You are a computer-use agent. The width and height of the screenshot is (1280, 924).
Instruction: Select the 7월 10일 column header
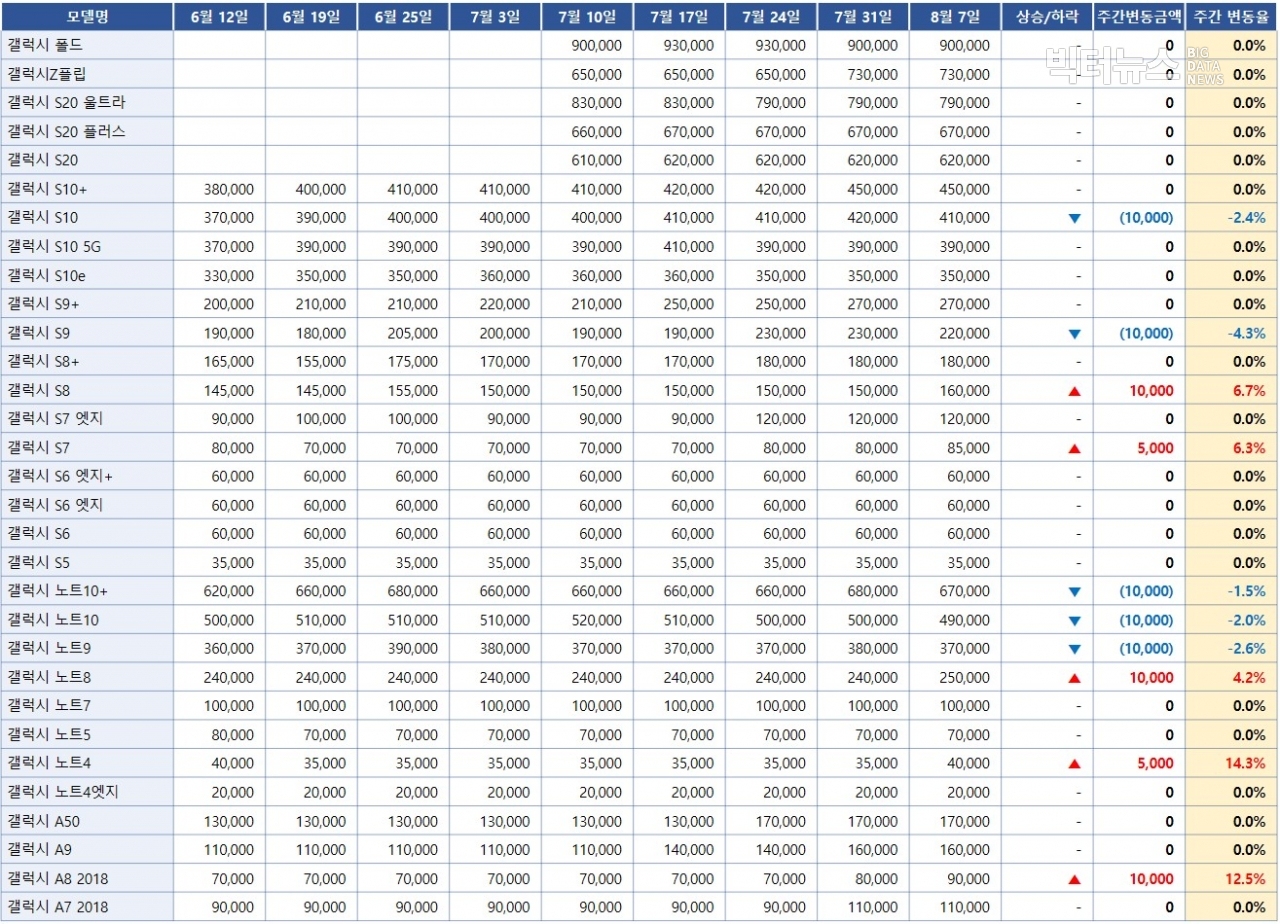point(587,16)
